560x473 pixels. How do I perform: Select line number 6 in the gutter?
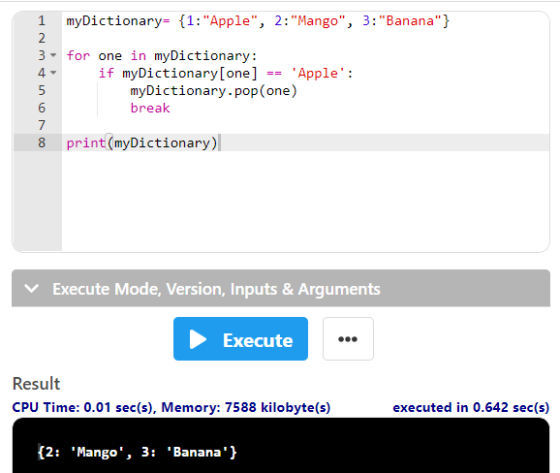[x=42, y=108]
